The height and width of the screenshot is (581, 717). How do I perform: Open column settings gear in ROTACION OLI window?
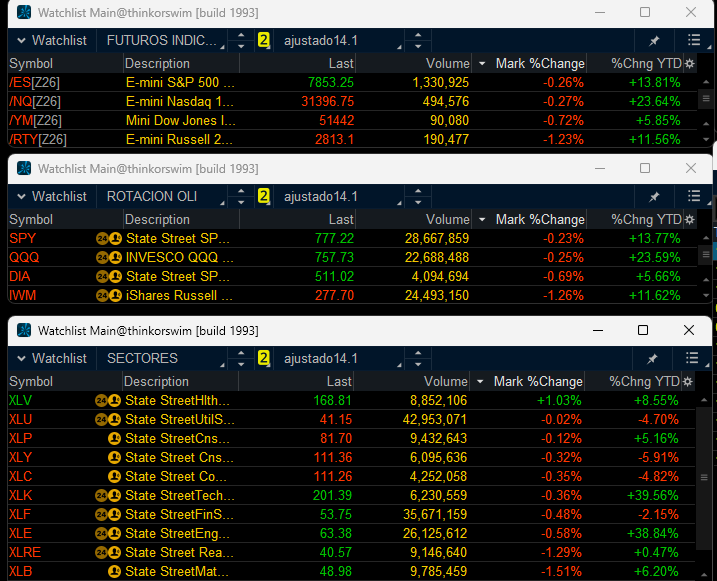click(x=690, y=219)
